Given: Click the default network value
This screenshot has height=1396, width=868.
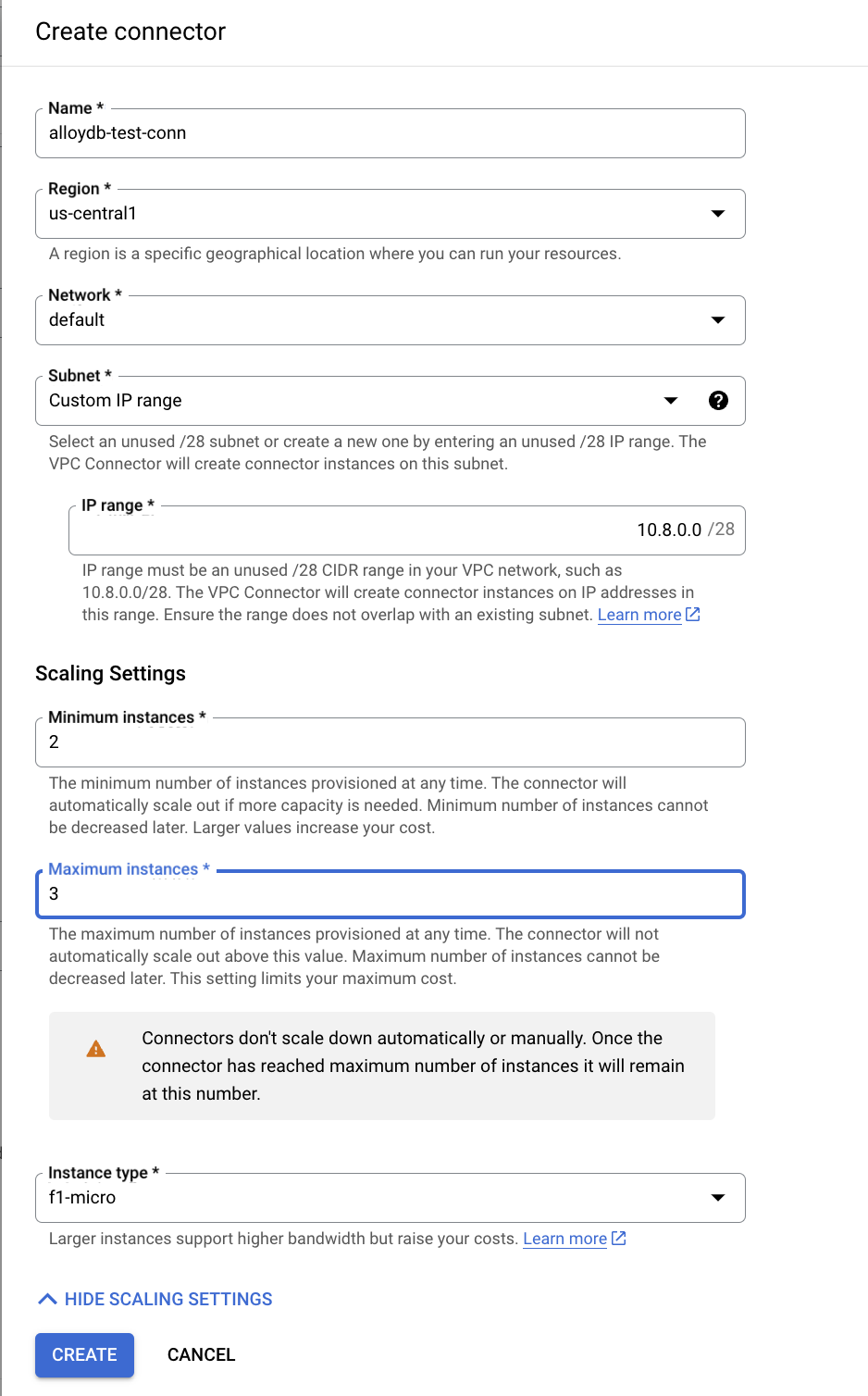Looking at the screenshot, I should 77,320.
